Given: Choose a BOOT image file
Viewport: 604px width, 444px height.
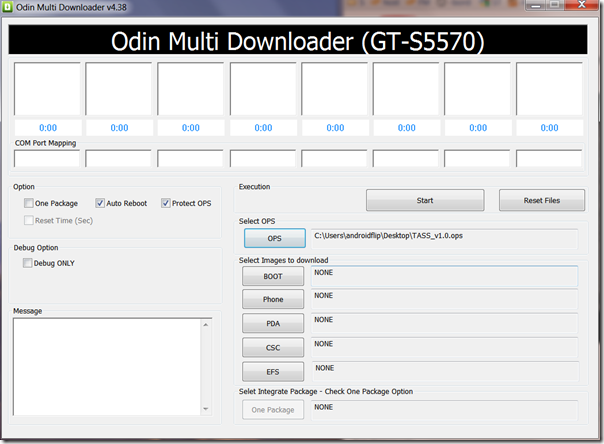Looking at the screenshot, I should [x=273, y=276].
